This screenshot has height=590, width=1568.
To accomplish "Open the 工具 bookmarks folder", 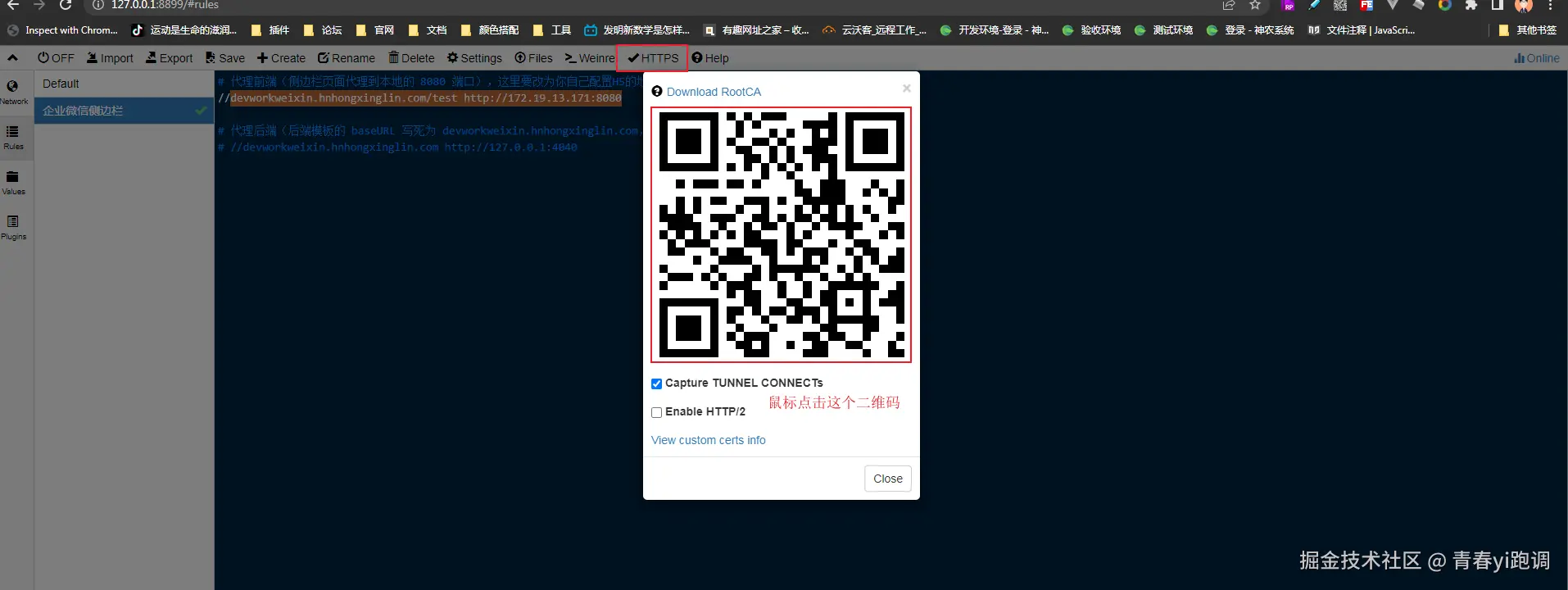I will tap(551, 30).
